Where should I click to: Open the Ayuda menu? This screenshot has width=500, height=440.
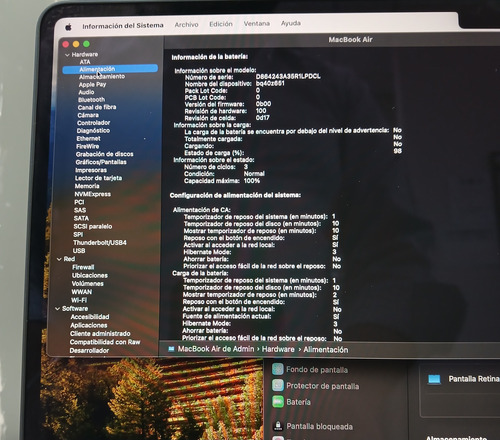coord(291,23)
